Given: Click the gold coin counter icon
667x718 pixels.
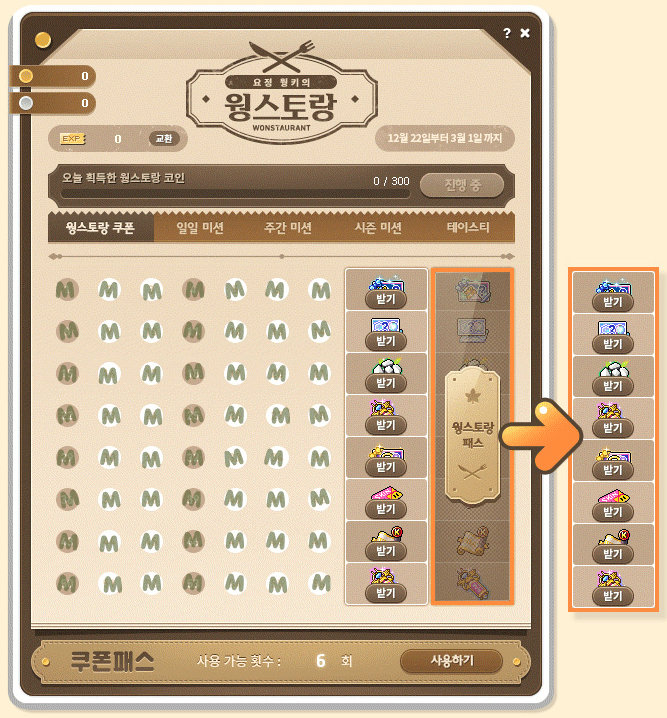Looking at the screenshot, I should (26, 76).
